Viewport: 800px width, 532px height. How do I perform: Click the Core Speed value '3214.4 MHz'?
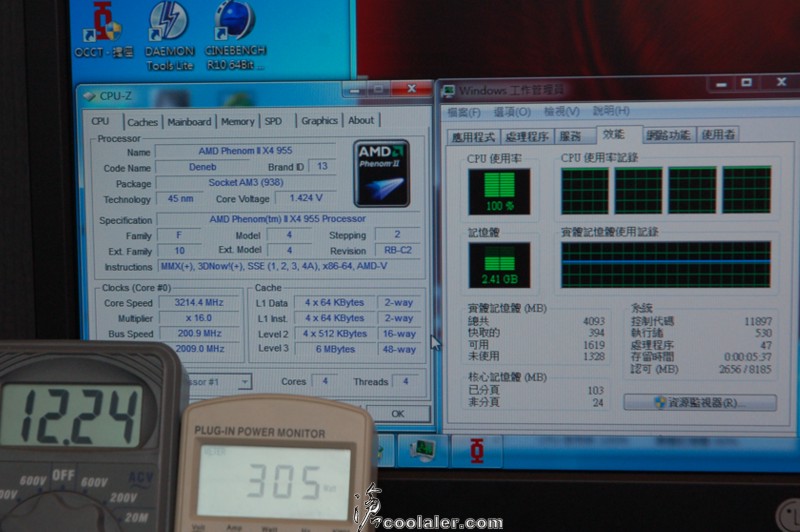pyautogui.click(x=199, y=302)
